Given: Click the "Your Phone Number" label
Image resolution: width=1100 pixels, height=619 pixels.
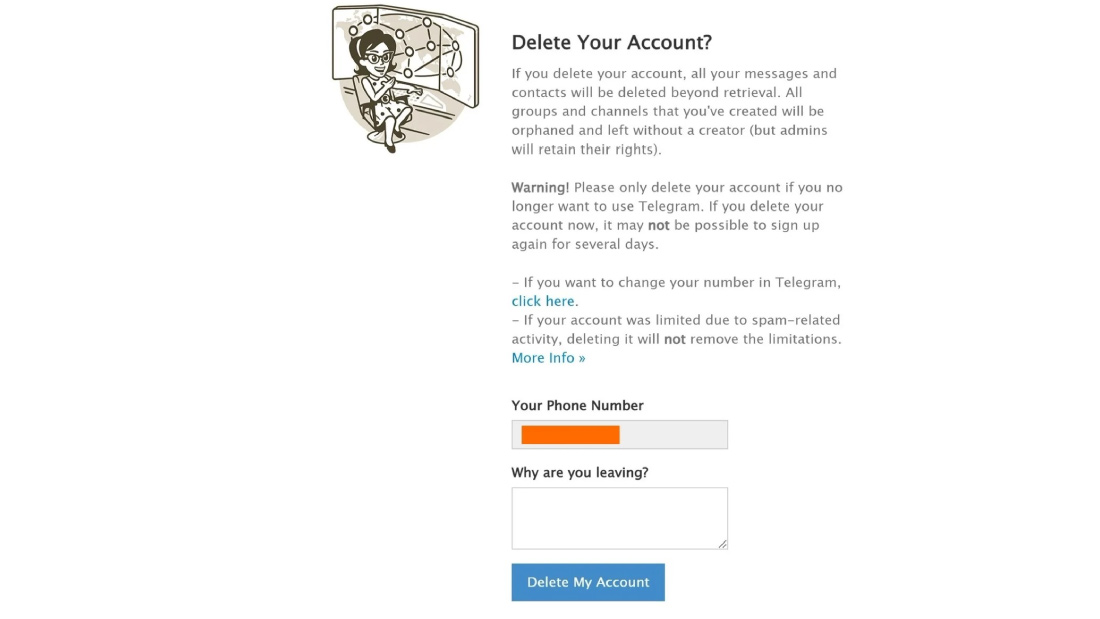Looking at the screenshot, I should (x=577, y=406).
